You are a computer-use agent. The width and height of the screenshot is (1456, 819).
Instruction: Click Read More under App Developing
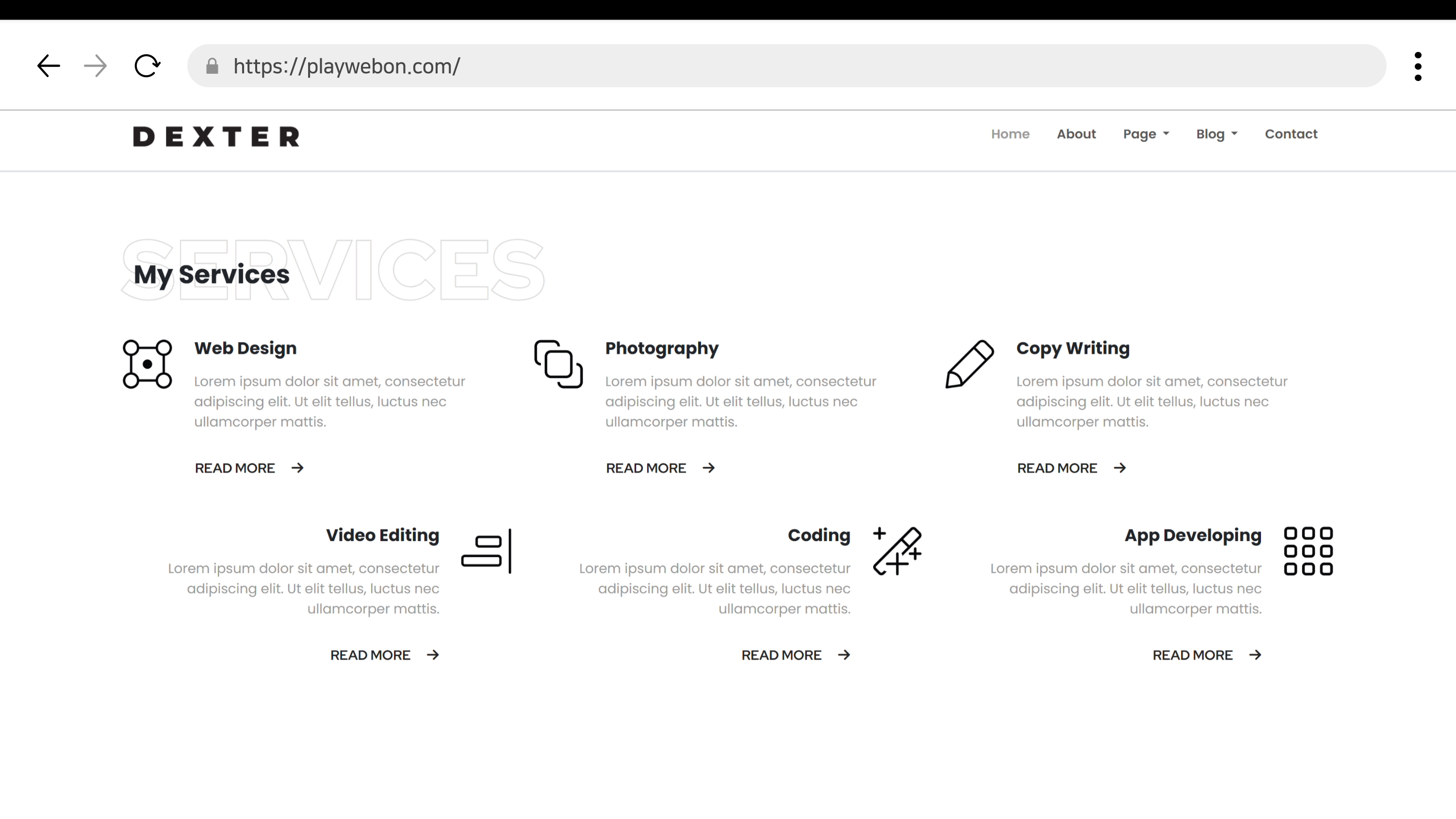pyautogui.click(x=1206, y=655)
